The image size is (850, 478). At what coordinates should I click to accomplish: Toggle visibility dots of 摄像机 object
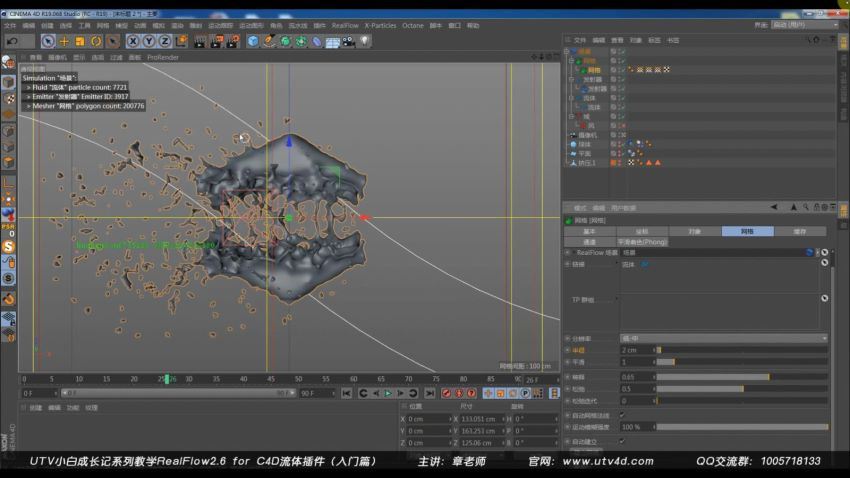(x=620, y=135)
